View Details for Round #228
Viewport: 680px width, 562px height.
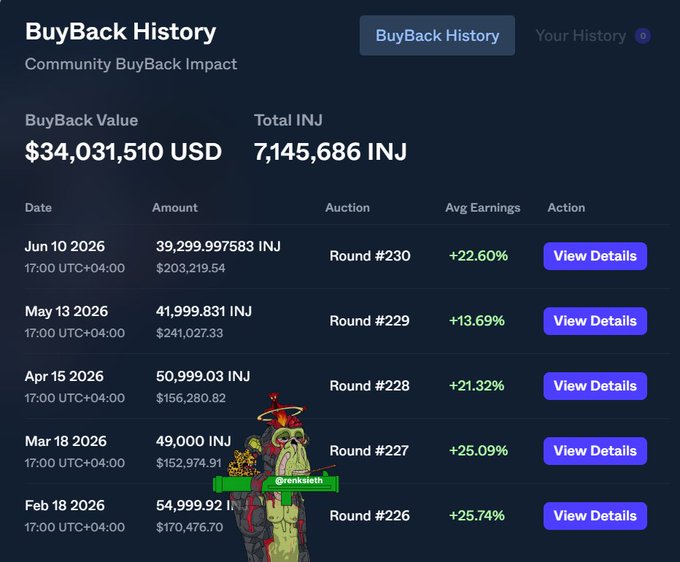coord(595,386)
